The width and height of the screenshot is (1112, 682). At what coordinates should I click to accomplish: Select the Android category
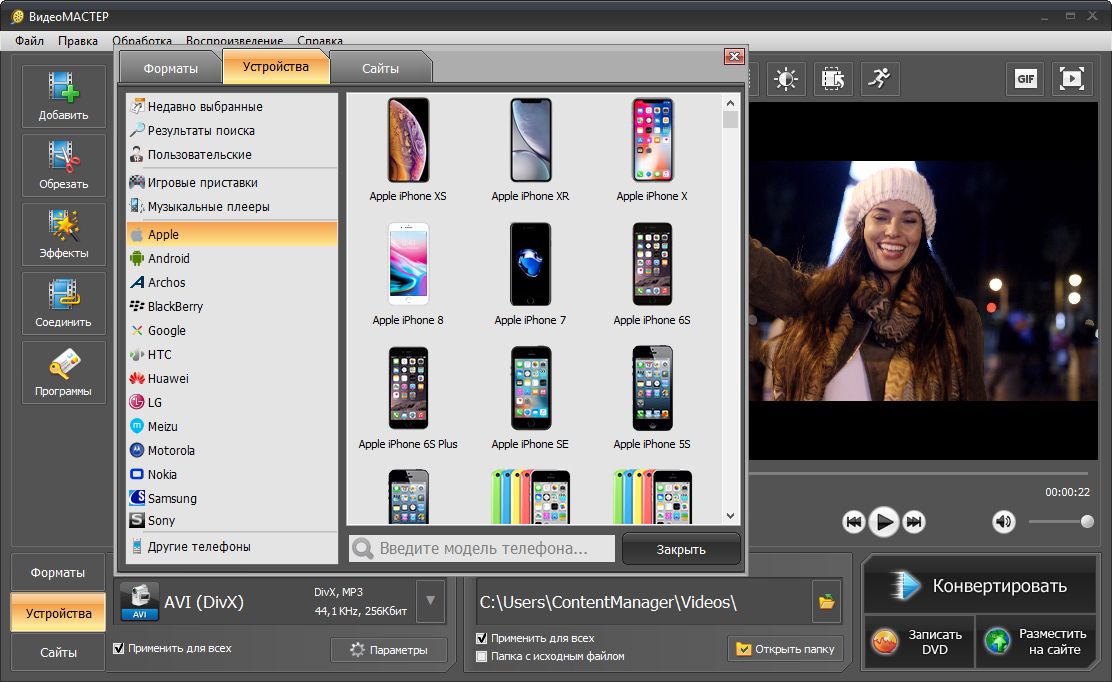click(232, 258)
